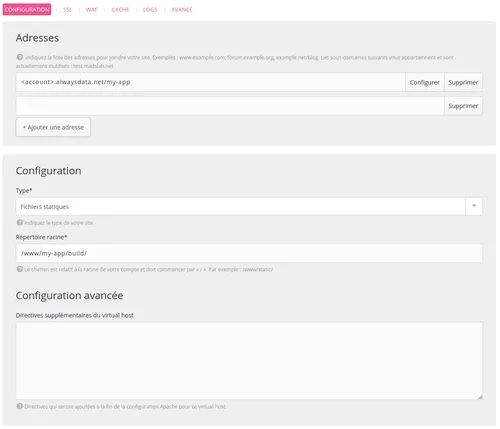Click the 'Type*' field label
This screenshot has height=429, width=500.
[24, 191]
